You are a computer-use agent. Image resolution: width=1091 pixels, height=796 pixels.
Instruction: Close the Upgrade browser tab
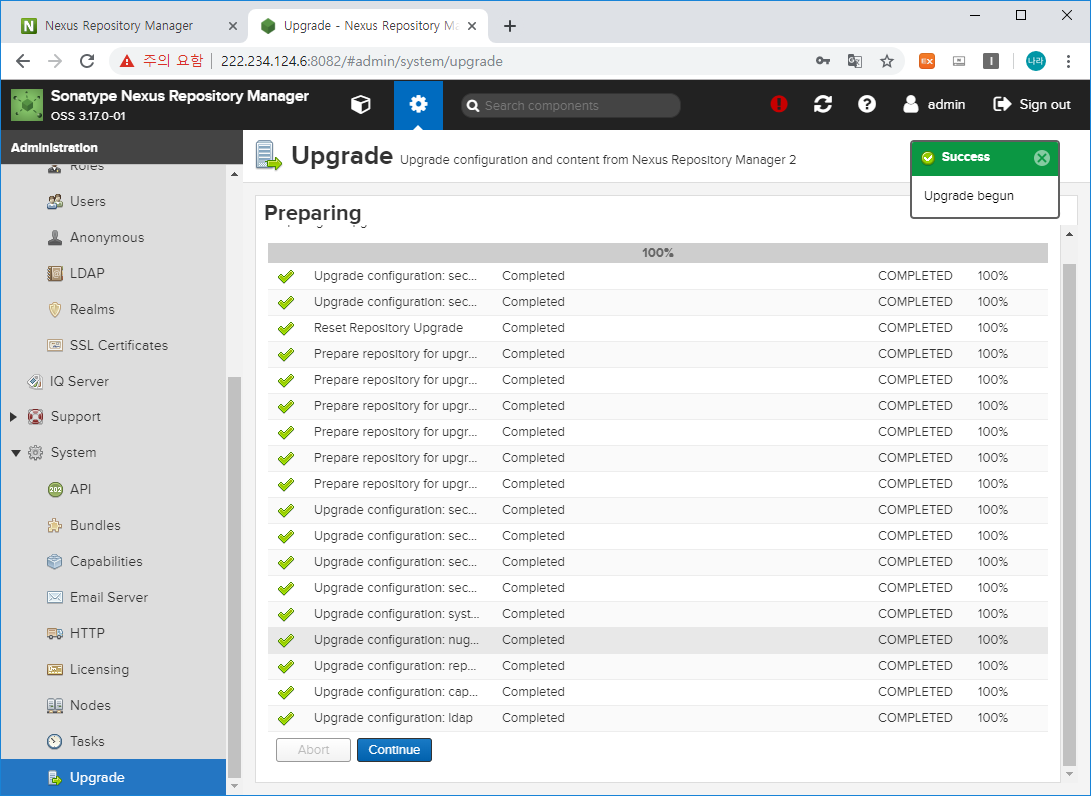[472, 26]
